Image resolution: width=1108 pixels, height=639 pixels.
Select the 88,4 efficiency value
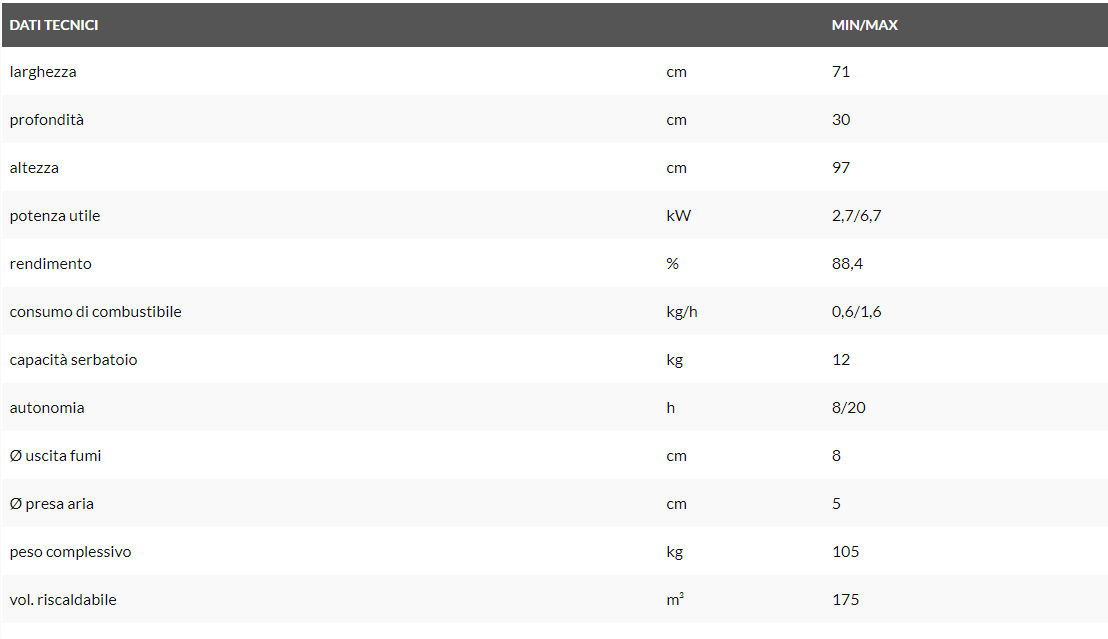click(848, 264)
